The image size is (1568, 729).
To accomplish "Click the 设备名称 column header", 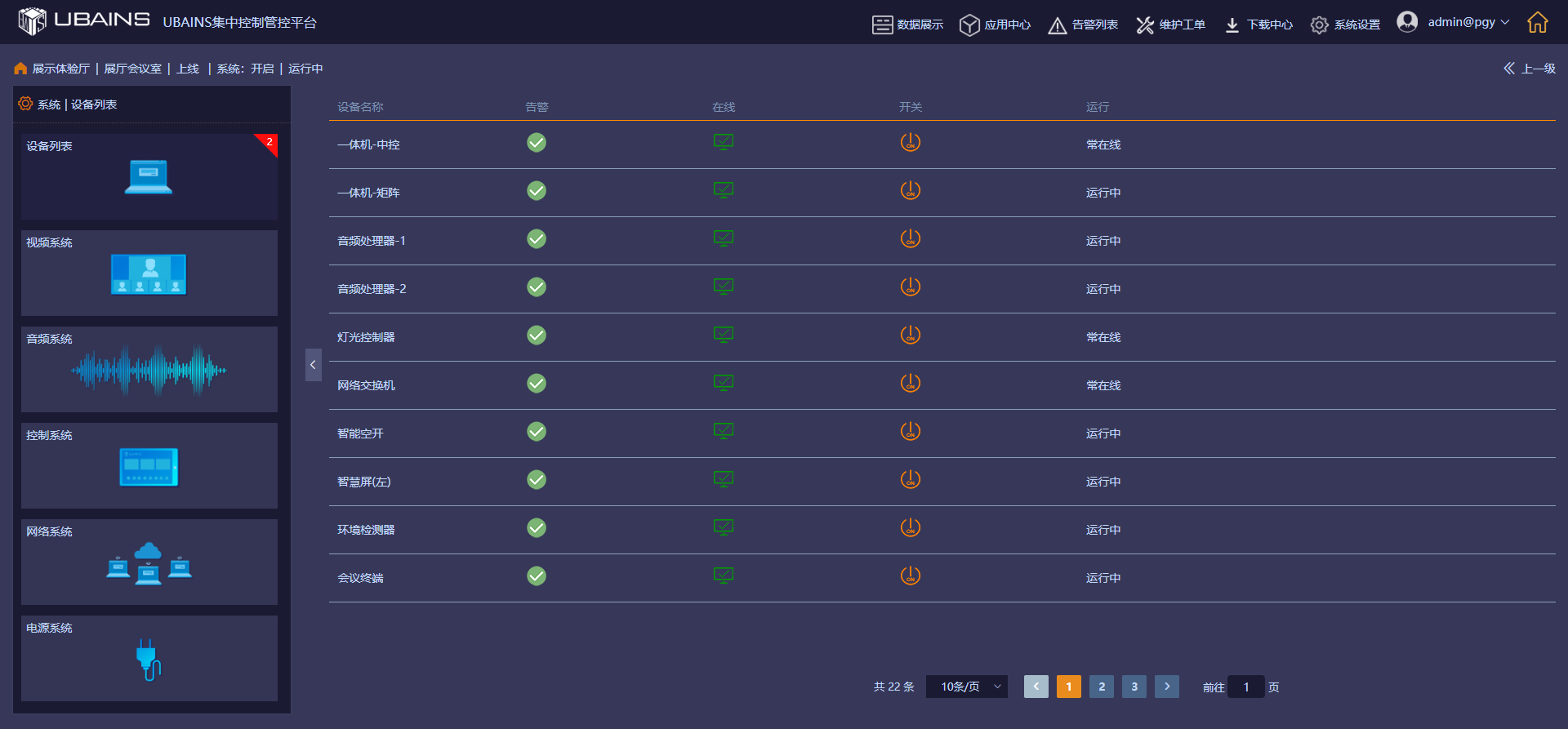I will [x=360, y=107].
